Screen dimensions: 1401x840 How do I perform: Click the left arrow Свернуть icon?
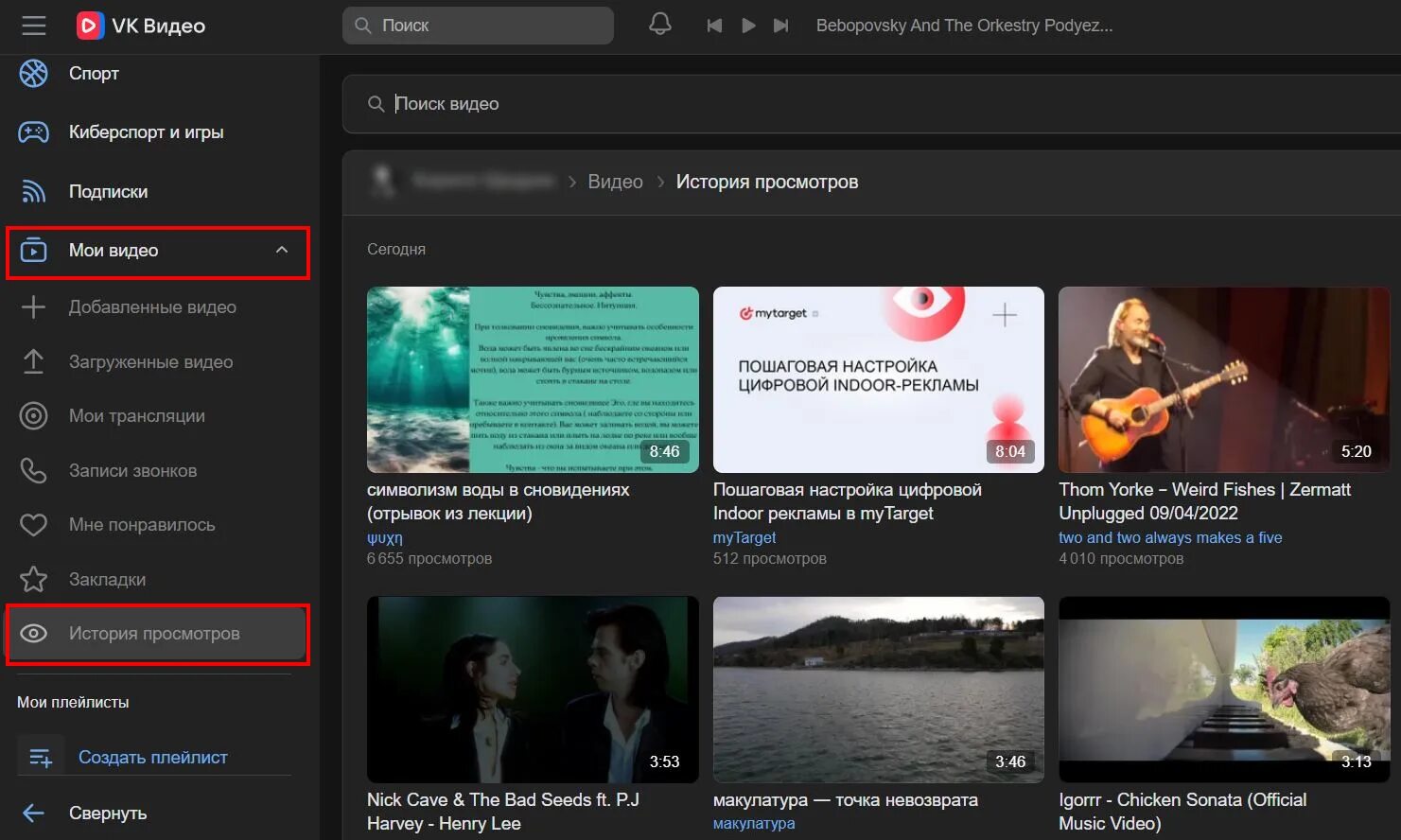pos(34,814)
